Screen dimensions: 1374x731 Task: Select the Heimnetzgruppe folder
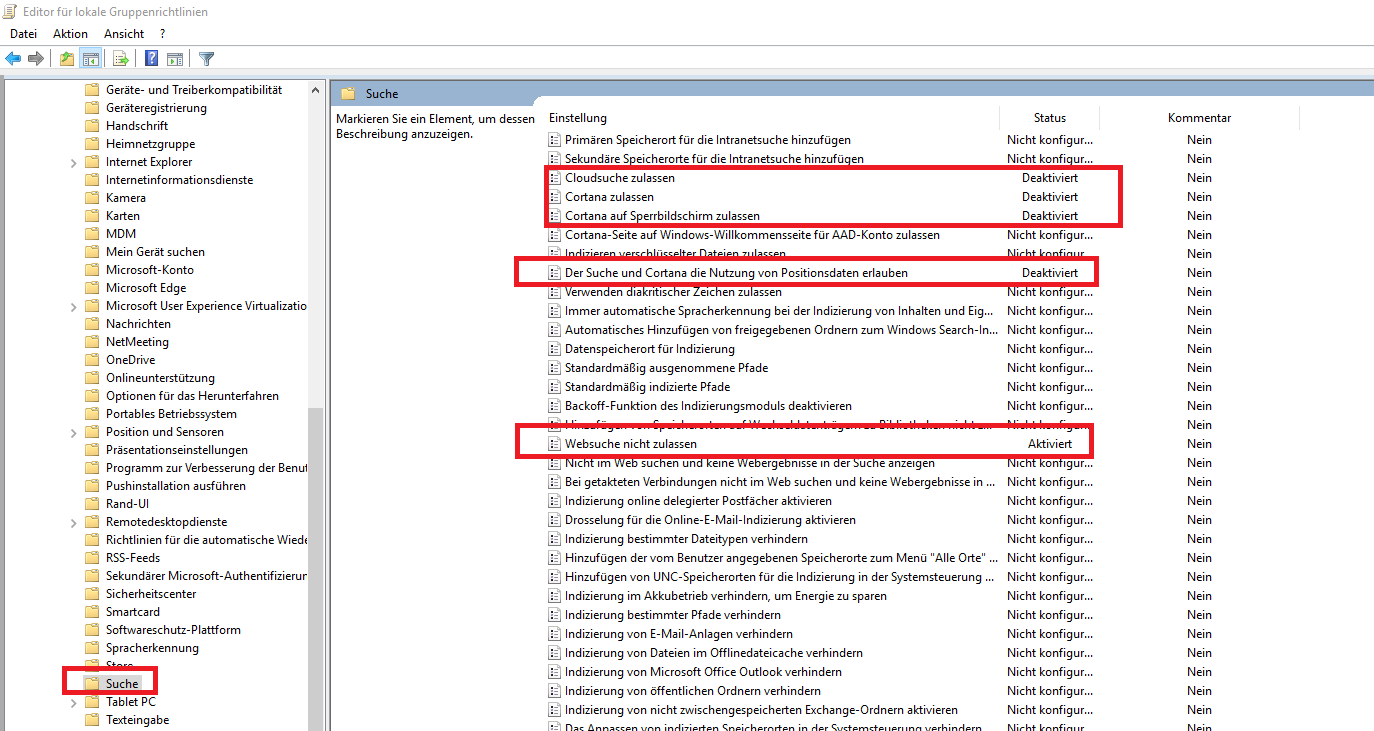(x=150, y=144)
